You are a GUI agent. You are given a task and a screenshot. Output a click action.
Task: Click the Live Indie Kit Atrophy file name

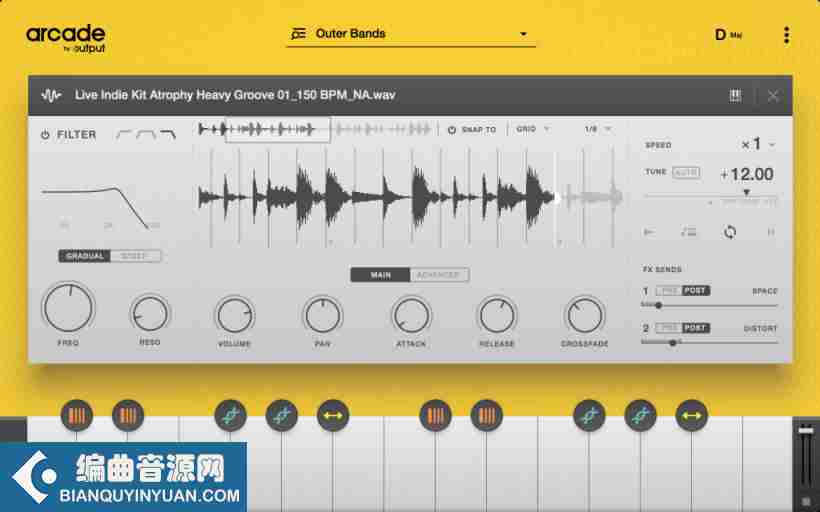tap(235, 95)
